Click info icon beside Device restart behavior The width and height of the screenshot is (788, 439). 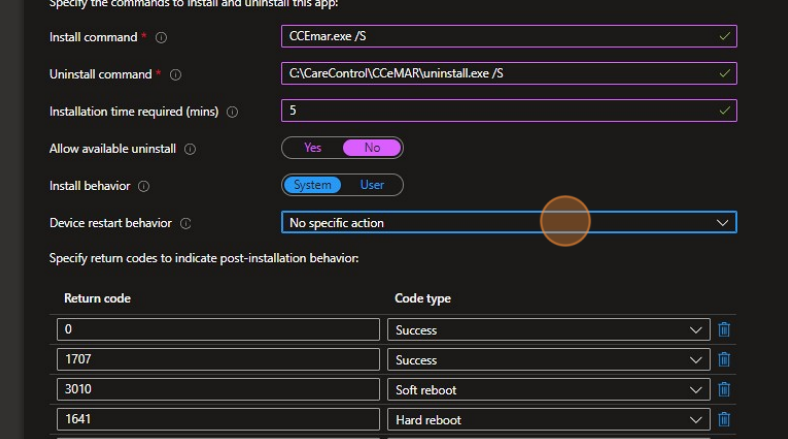coord(185,223)
